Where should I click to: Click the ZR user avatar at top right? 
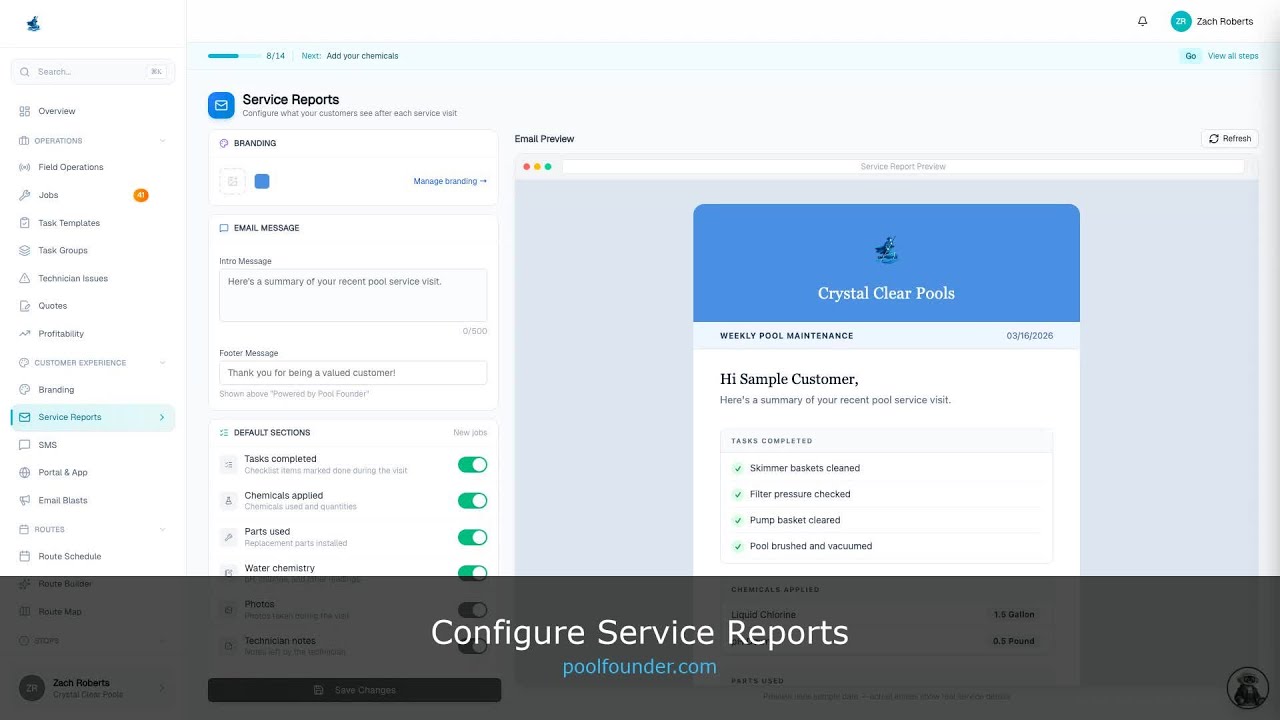[x=1181, y=21]
